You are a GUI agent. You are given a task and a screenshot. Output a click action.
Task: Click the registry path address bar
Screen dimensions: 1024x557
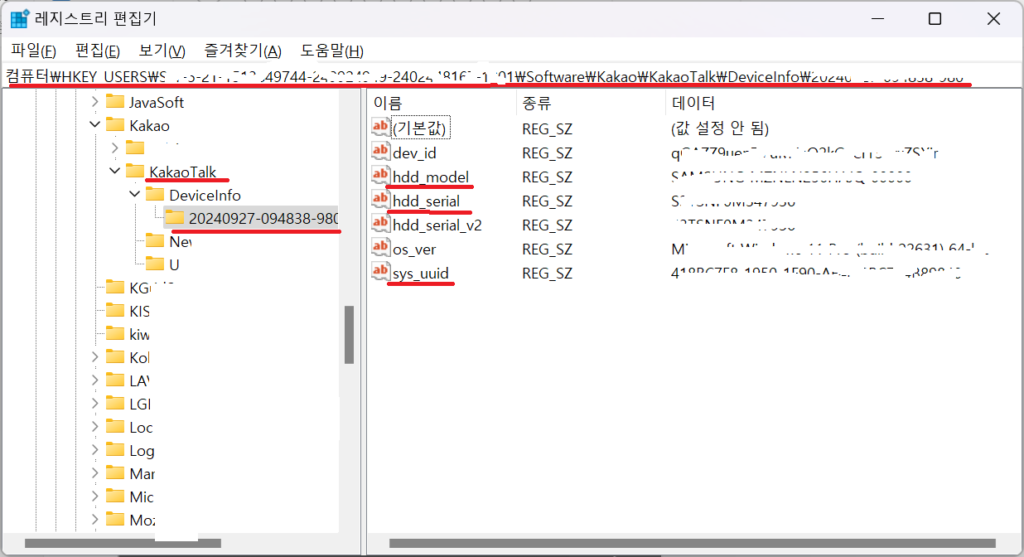click(x=512, y=76)
